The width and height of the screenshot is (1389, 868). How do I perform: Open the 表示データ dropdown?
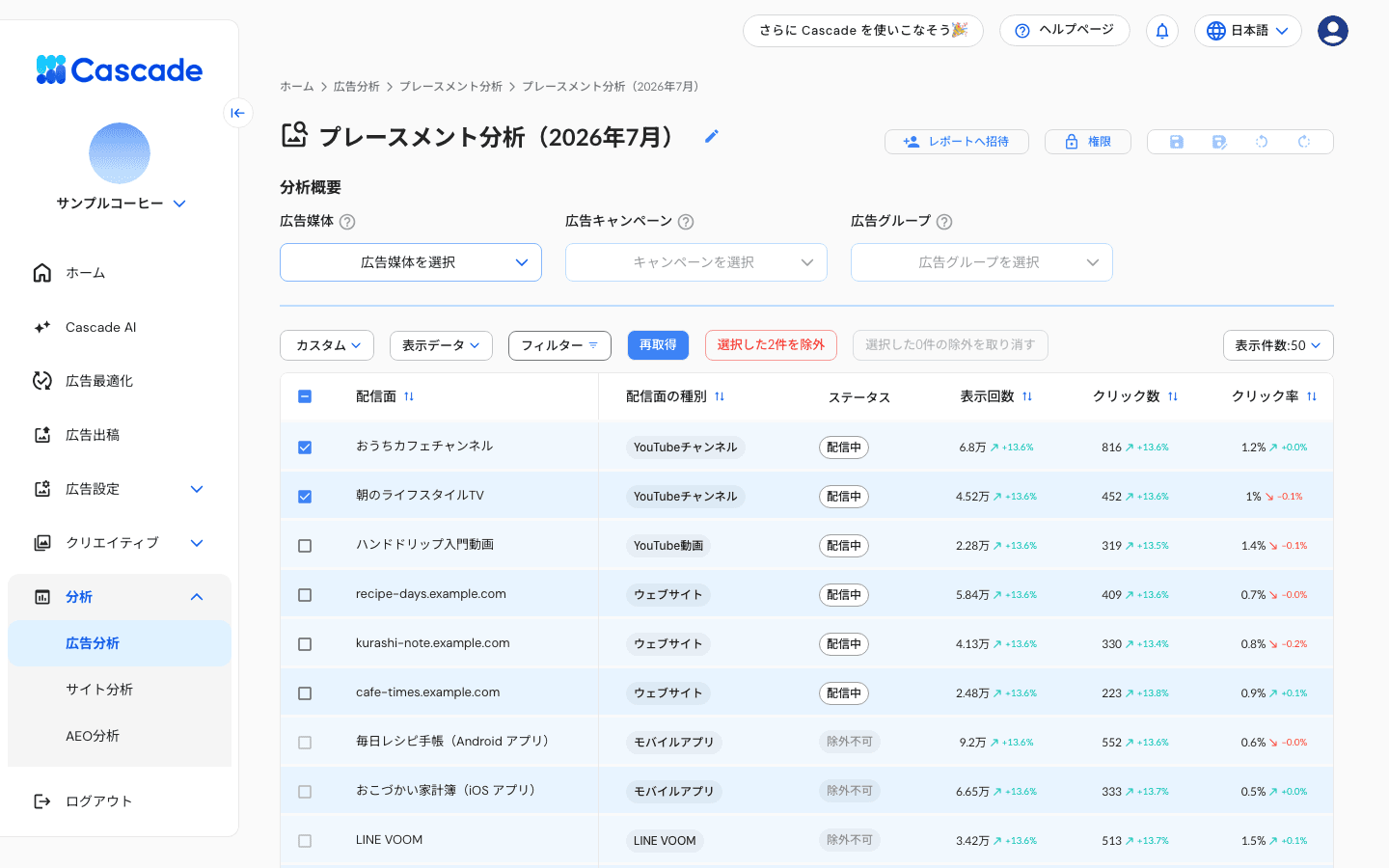point(441,345)
